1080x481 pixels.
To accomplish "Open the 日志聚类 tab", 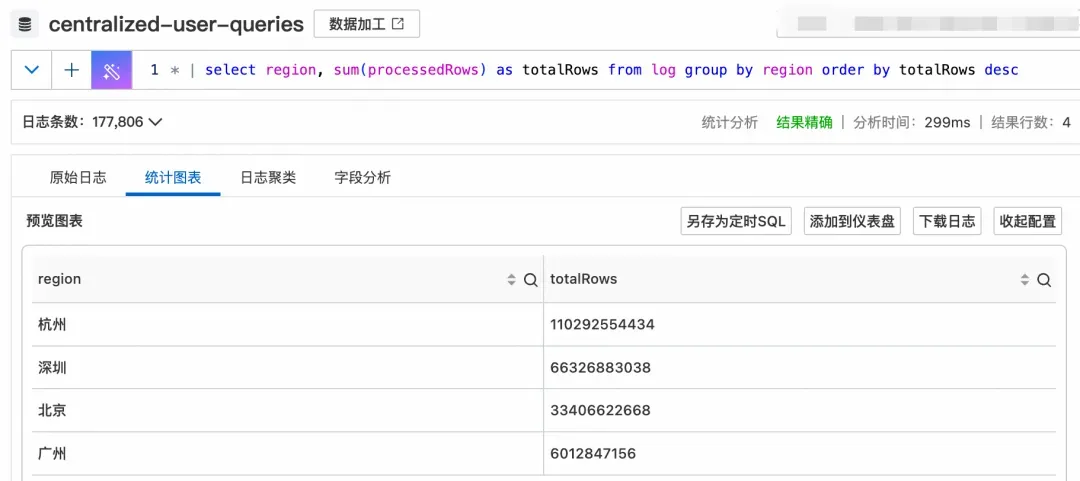I will point(268,178).
